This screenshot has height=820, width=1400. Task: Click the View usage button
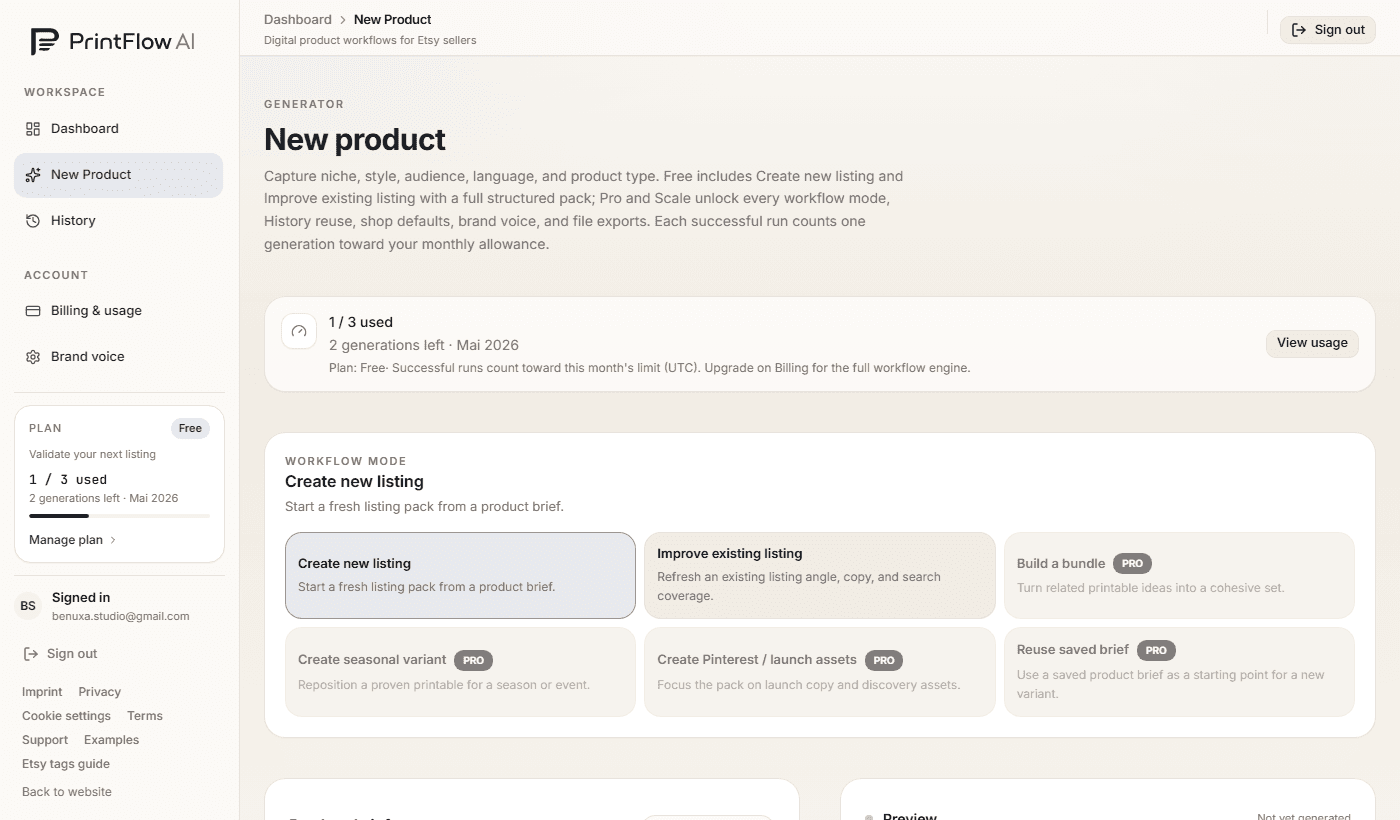1312,343
